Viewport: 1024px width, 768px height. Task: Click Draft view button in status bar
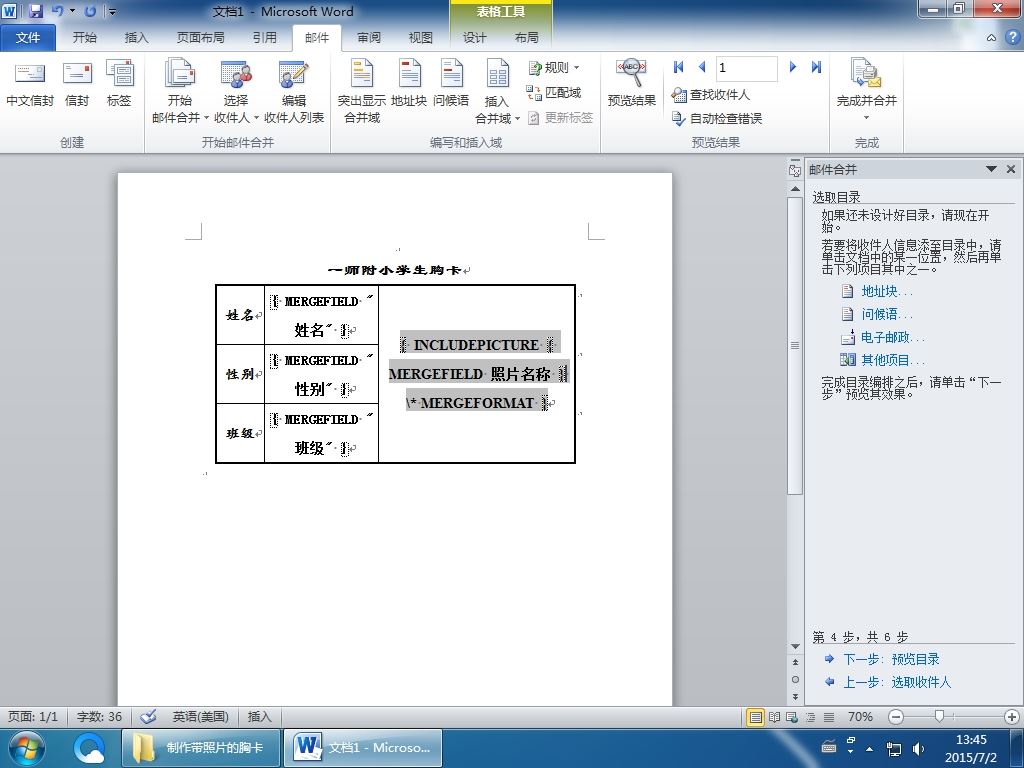[829, 717]
